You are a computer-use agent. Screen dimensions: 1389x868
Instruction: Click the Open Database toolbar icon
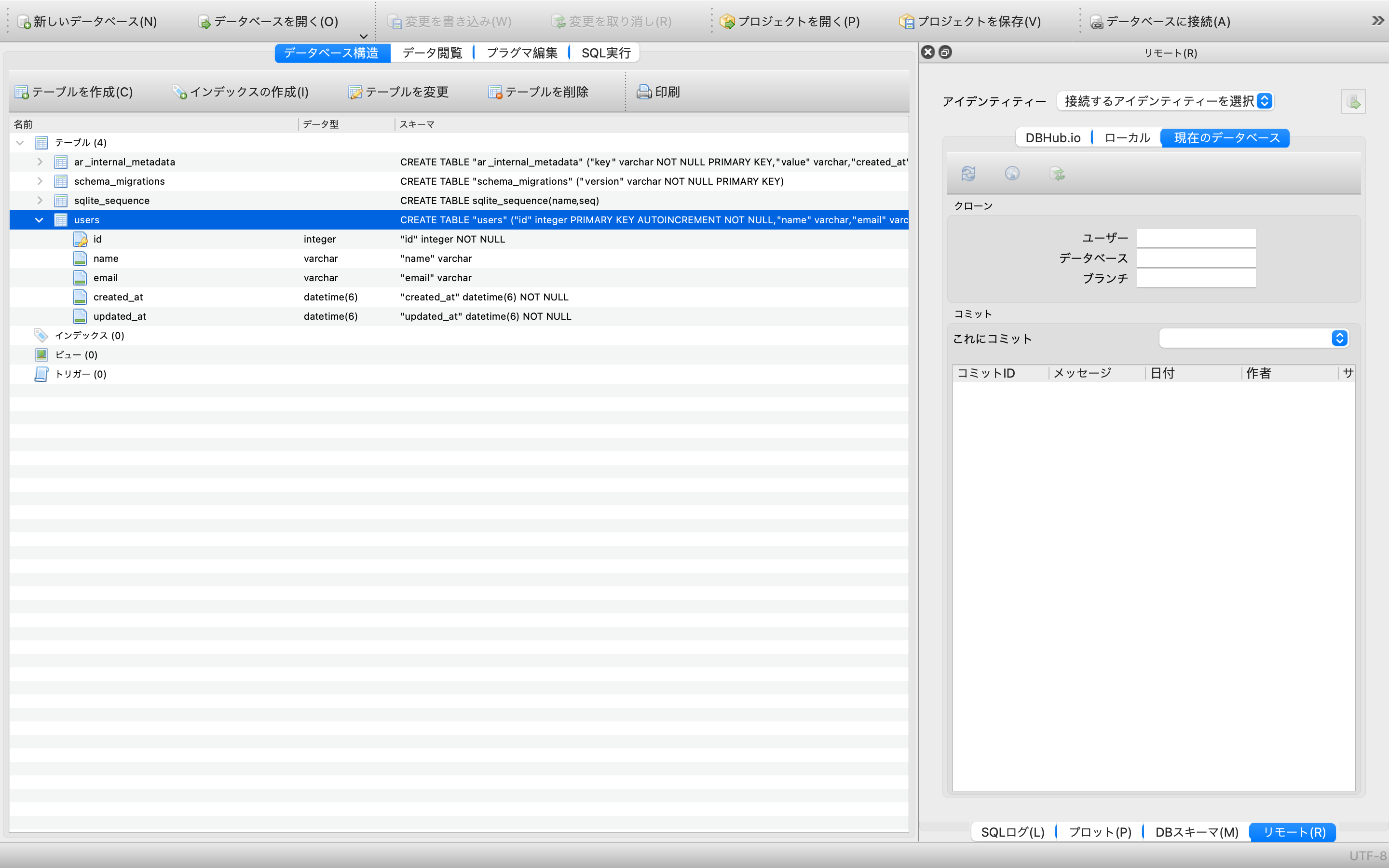204,22
